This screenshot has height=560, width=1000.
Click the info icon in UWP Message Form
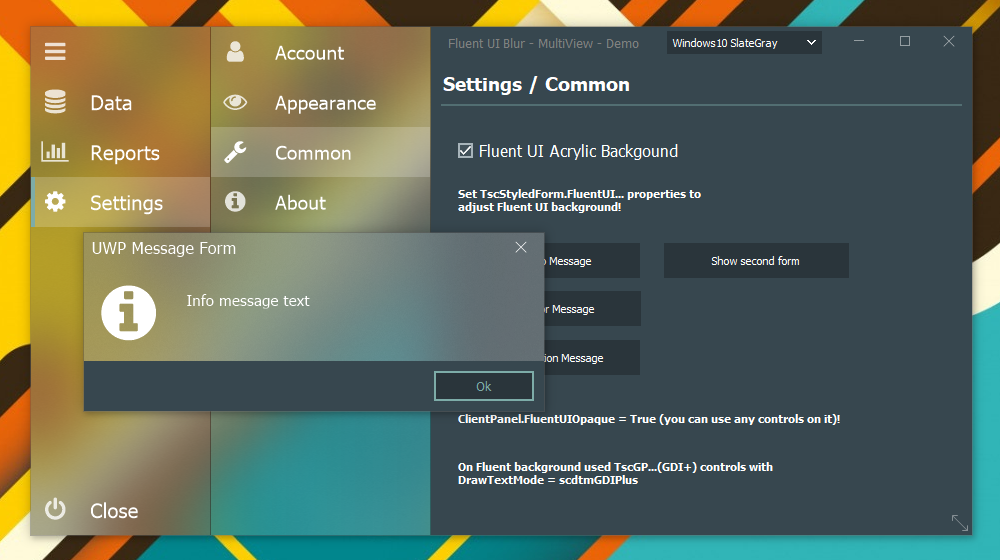click(128, 313)
